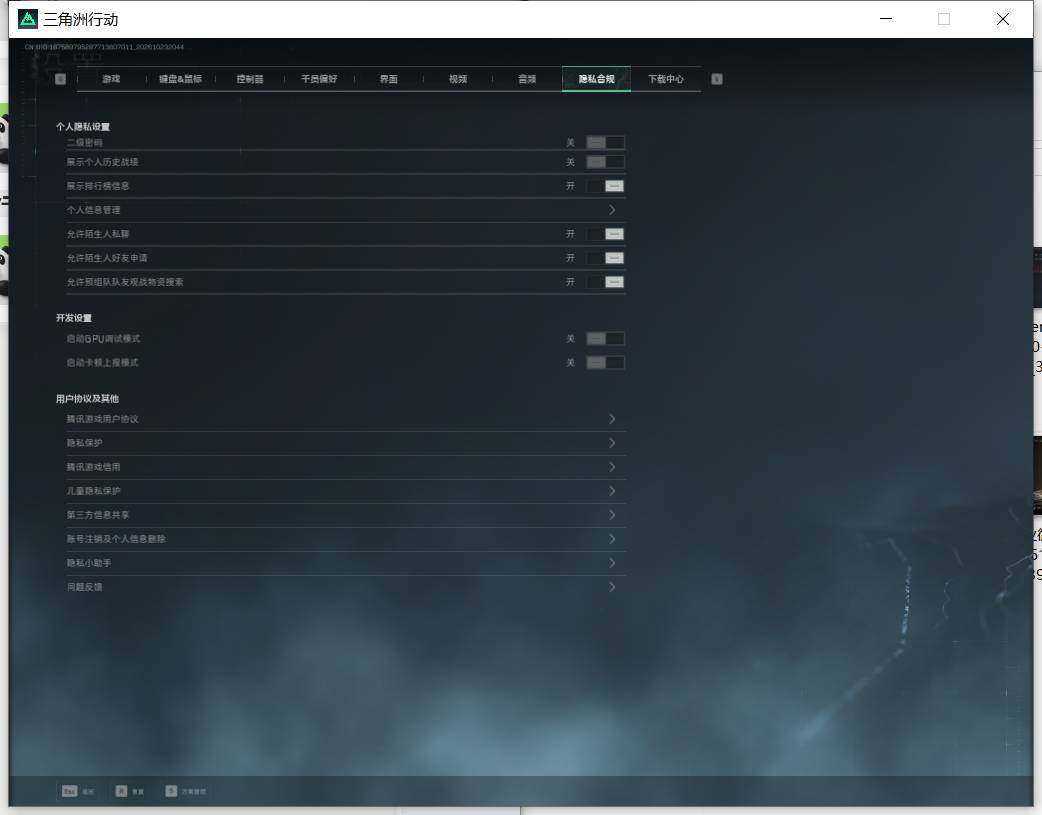This screenshot has width=1042, height=815.
Task: Click the Esc key icon in bottom bar
Action: point(69,791)
